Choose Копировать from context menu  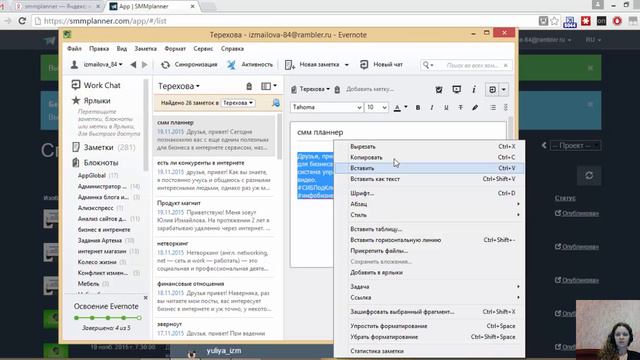[x=429, y=158]
